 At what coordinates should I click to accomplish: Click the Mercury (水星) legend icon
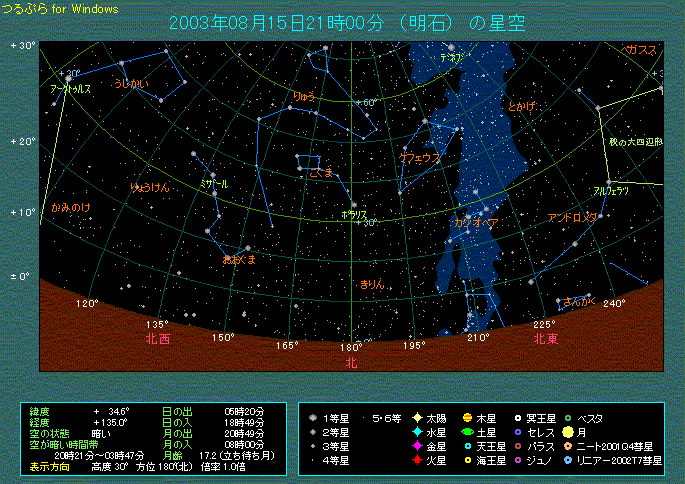(x=417, y=432)
